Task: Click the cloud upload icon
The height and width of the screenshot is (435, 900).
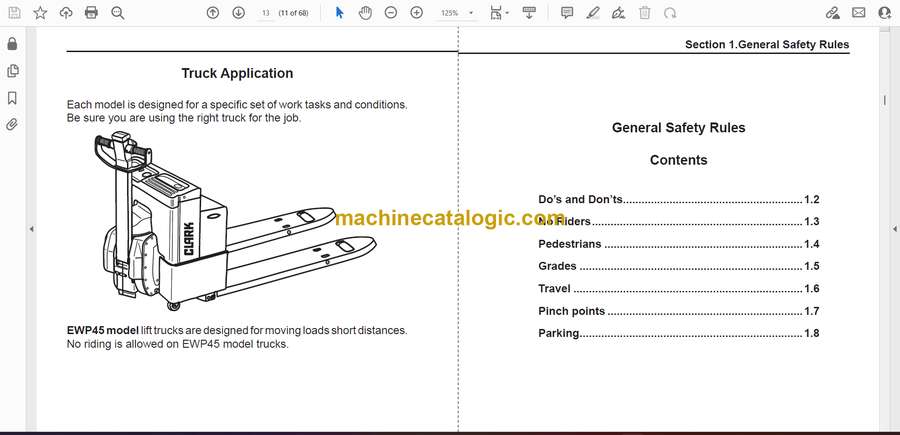Action: [66, 13]
